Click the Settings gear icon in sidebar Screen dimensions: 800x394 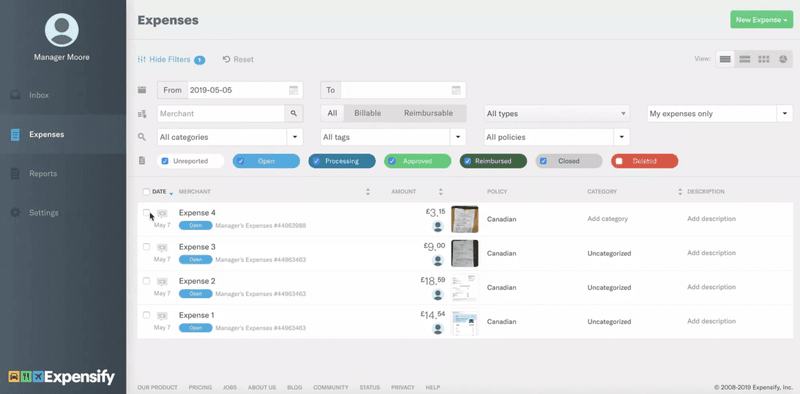click(15, 212)
